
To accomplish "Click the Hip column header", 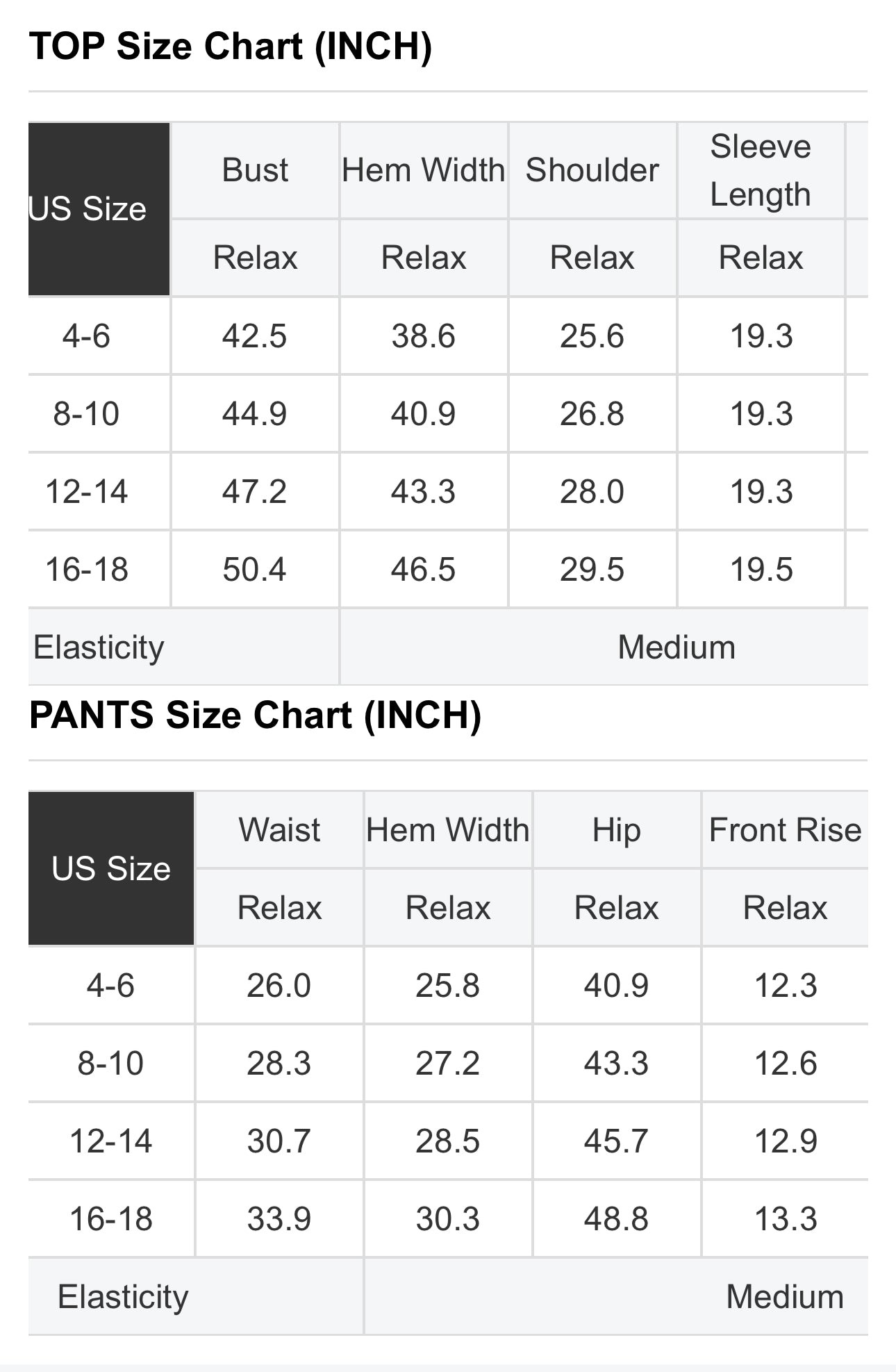I will pos(616,830).
